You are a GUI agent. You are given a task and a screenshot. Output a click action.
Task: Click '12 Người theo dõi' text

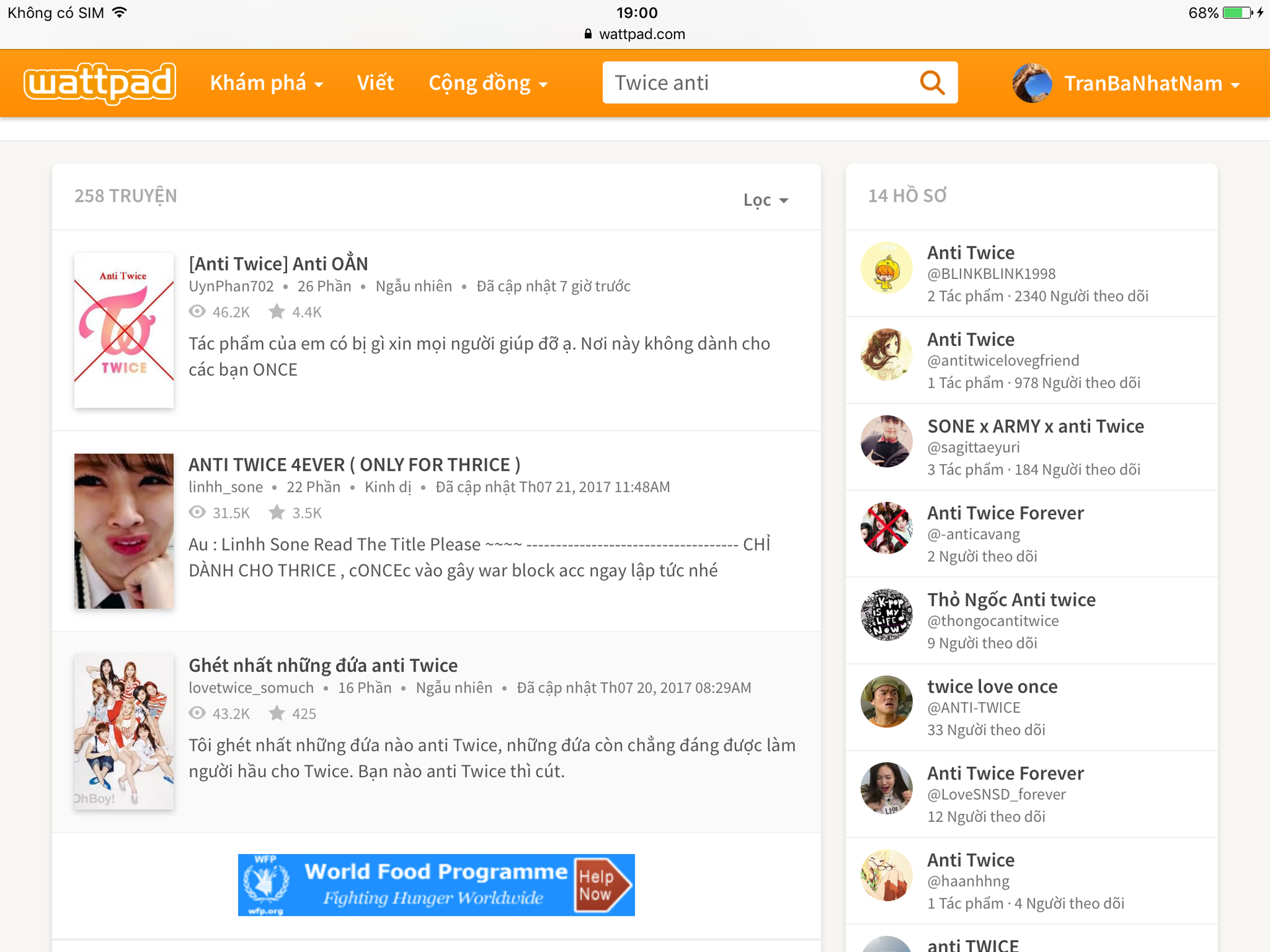pos(986,816)
